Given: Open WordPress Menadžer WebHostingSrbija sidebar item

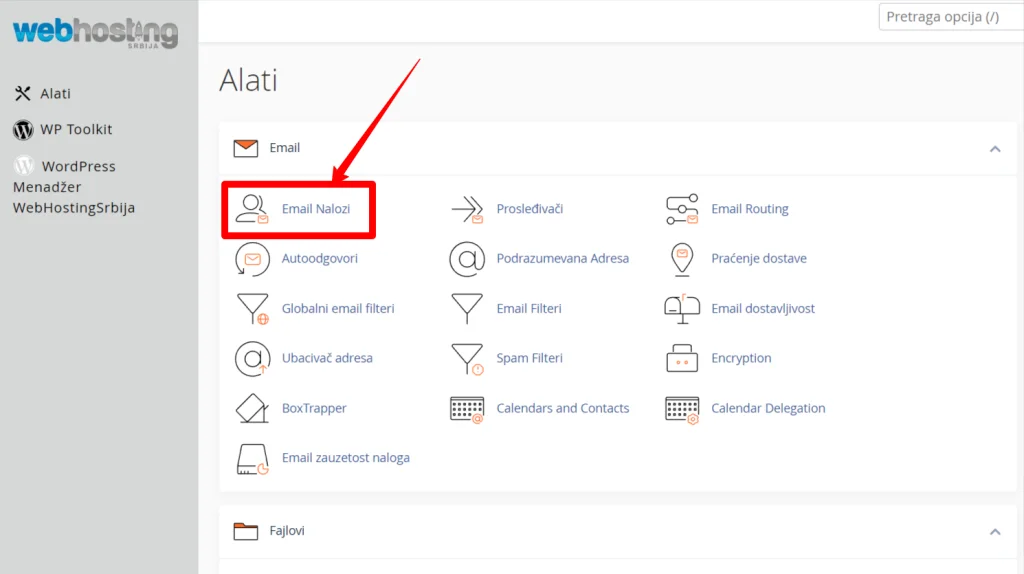Looking at the screenshot, I should [74, 187].
